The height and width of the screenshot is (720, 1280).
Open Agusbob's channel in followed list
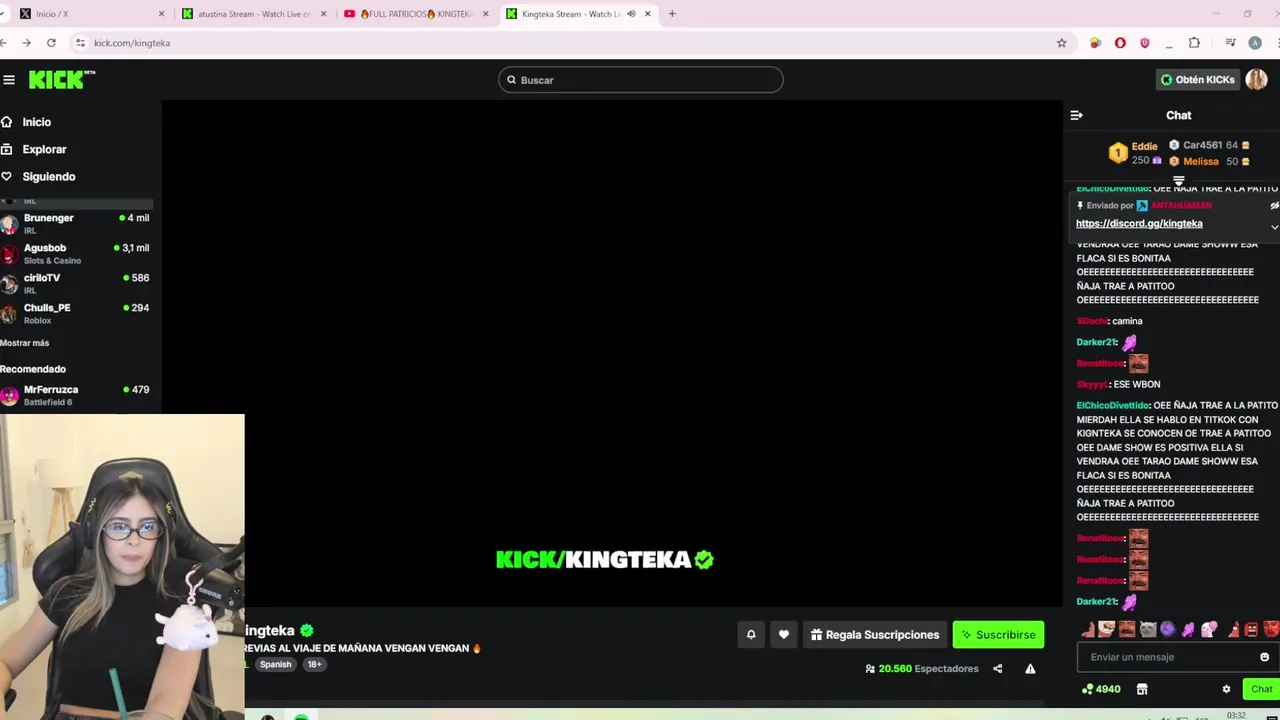[x=76, y=253]
